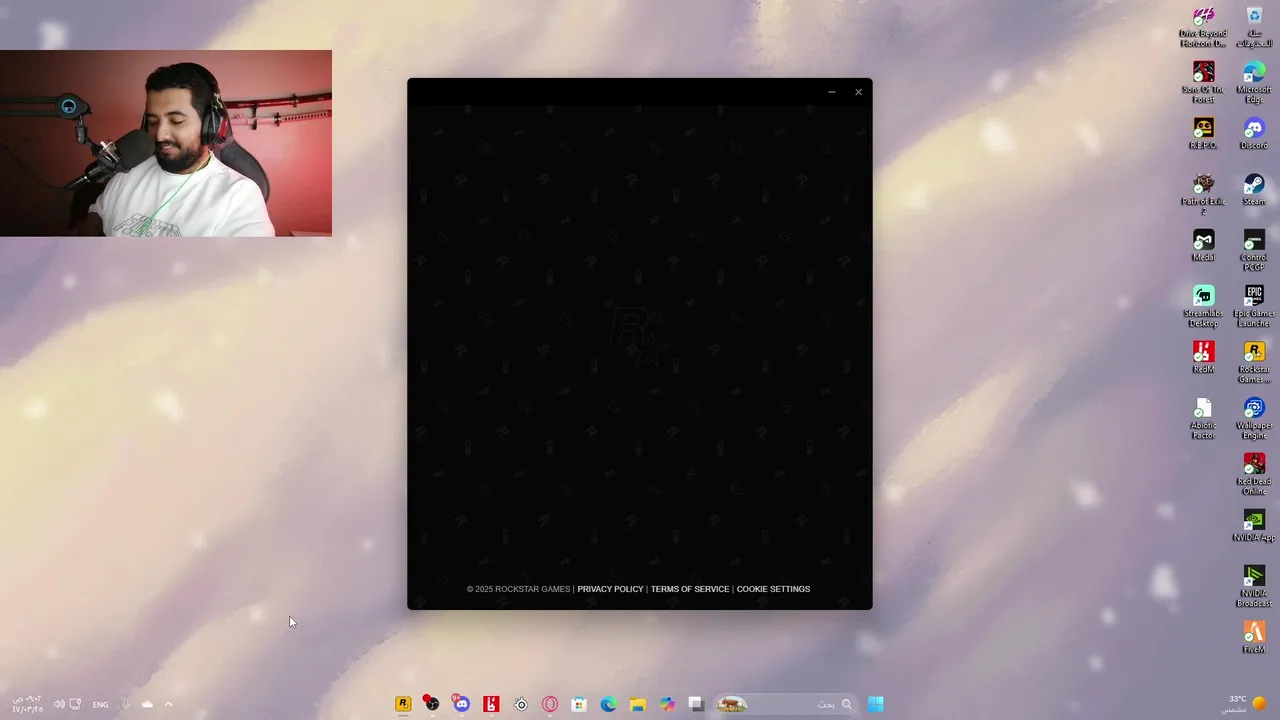Select the FiveM desktop icon

point(1254,638)
